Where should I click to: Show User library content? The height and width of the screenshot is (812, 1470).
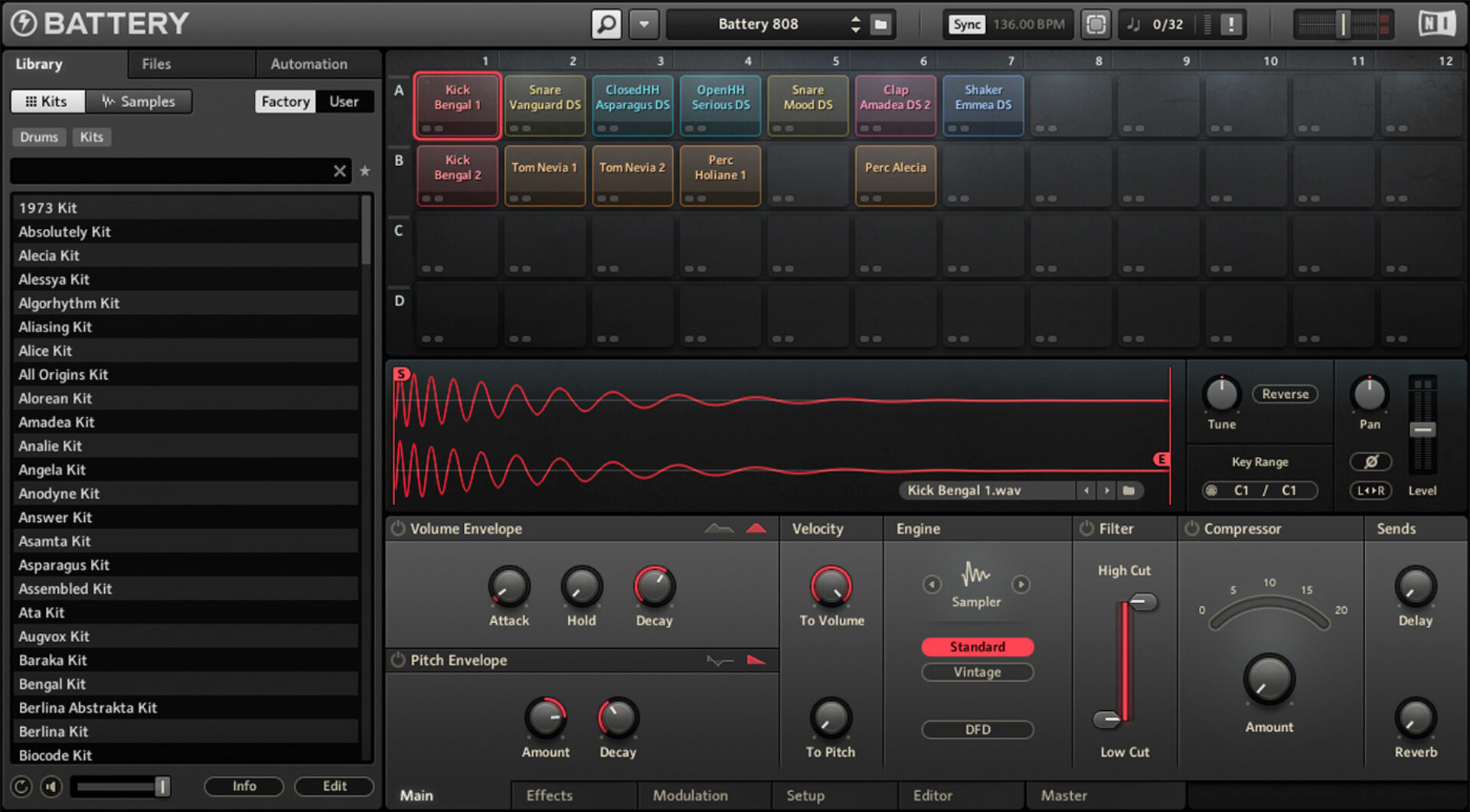point(344,101)
